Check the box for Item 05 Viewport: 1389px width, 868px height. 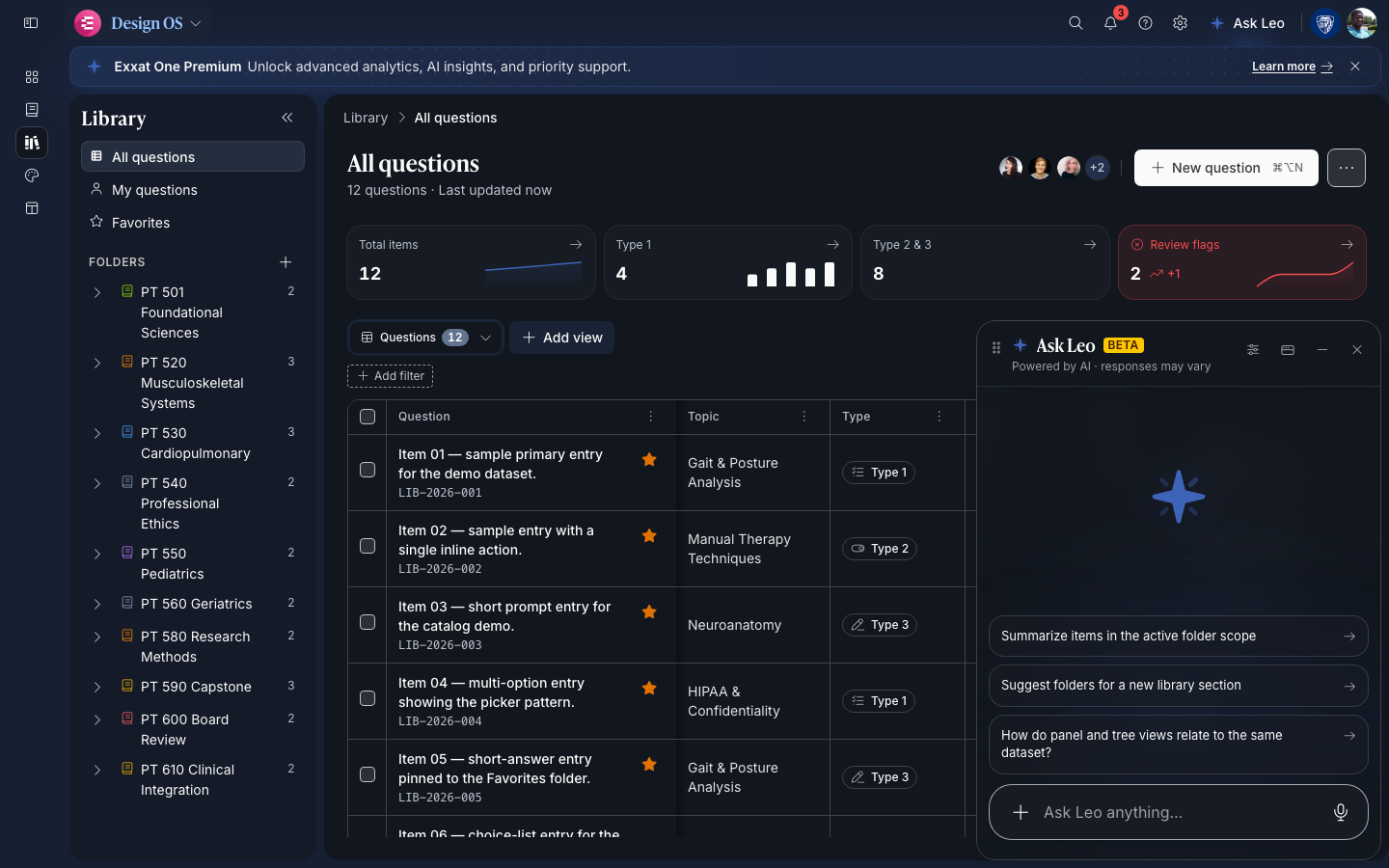click(x=368, y=774)
